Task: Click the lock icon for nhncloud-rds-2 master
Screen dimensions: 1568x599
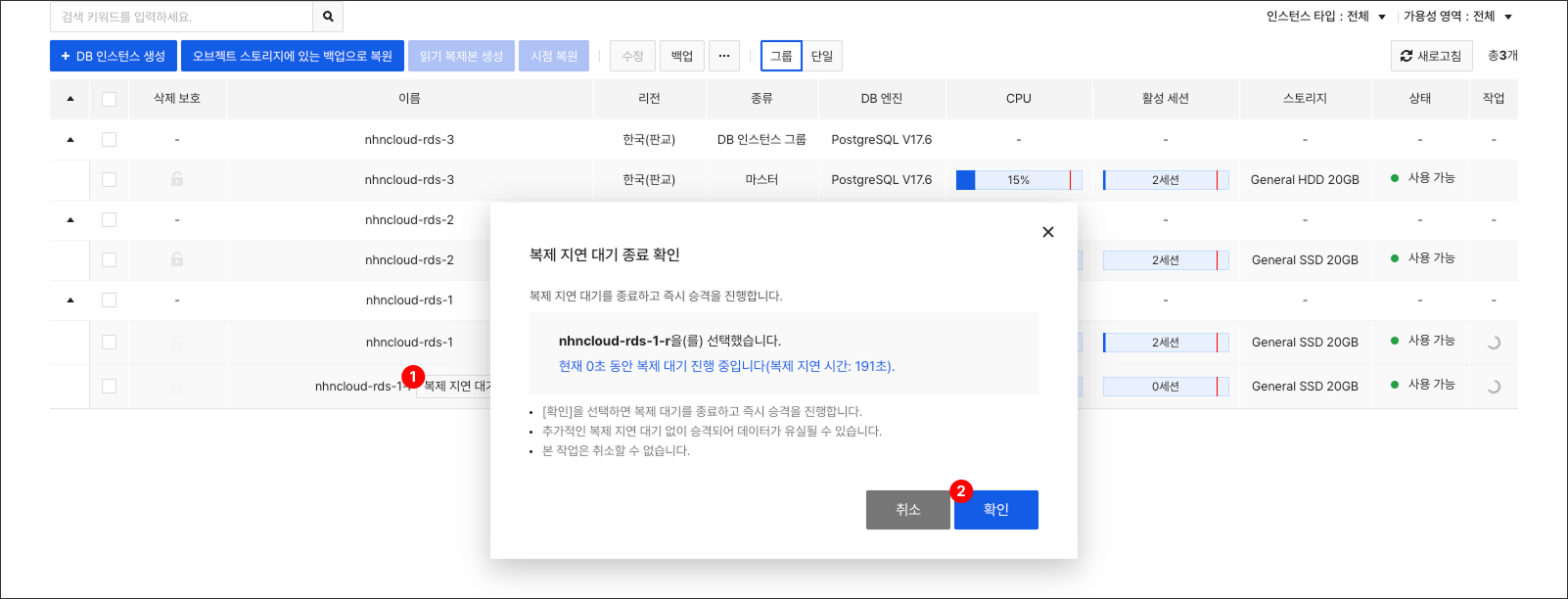Action: (x=177, y=259)
